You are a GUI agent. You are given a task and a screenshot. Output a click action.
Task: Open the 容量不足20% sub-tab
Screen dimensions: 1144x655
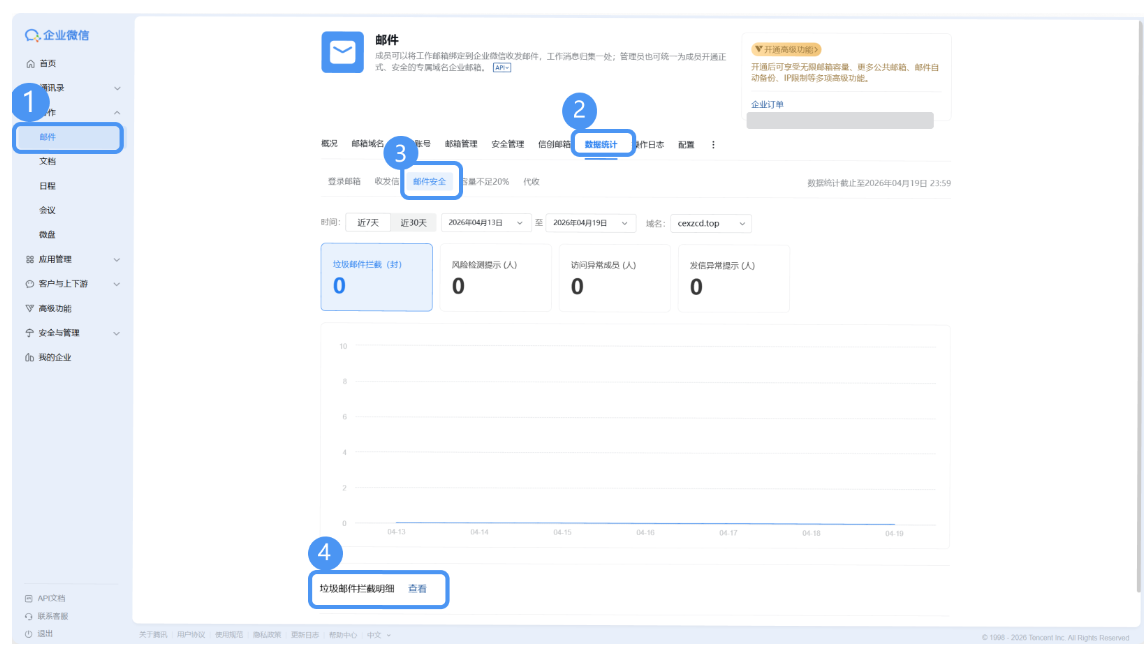tap(484, 182)
